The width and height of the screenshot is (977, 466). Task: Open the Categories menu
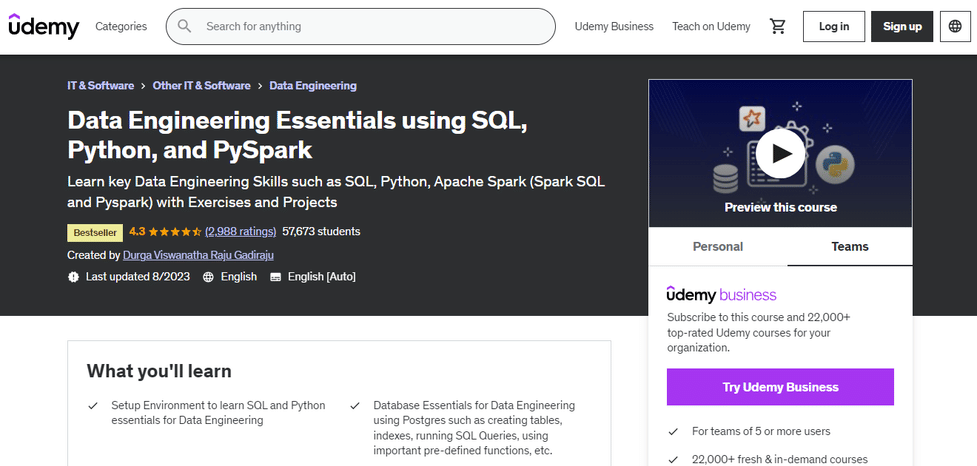[x=121, y=27]
